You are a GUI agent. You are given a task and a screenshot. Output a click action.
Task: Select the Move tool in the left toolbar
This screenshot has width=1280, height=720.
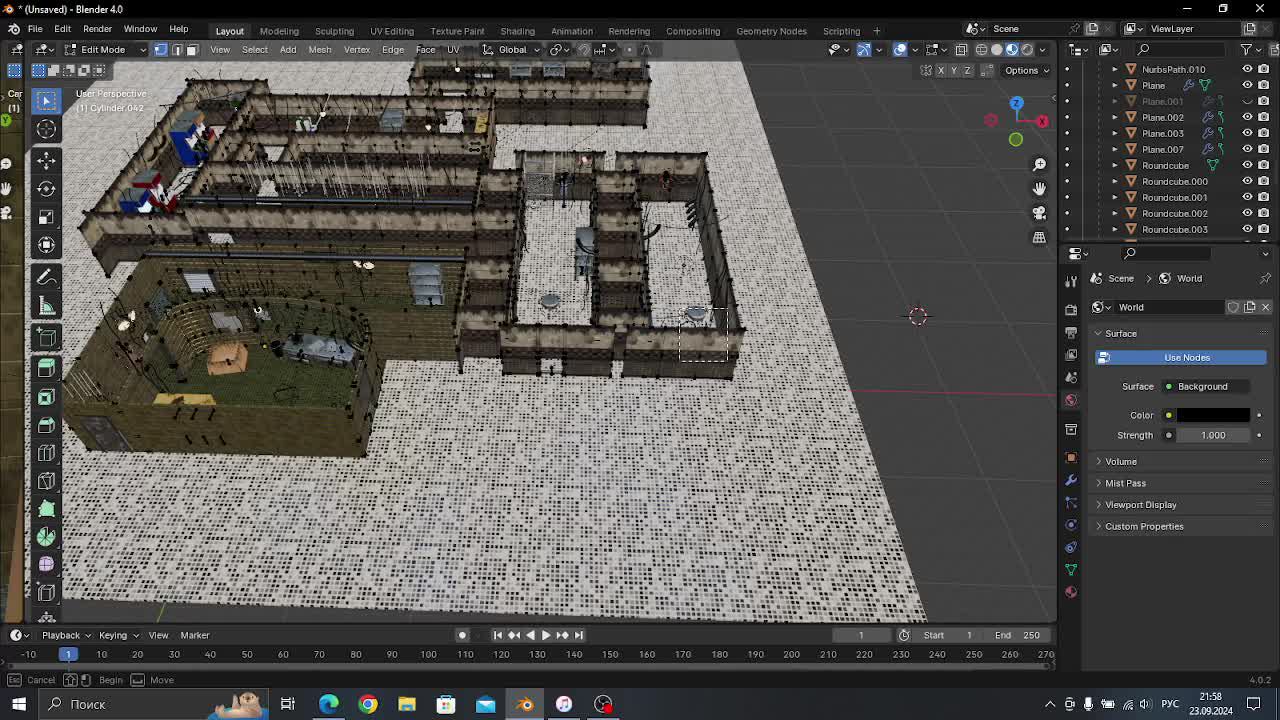point(46,160)
